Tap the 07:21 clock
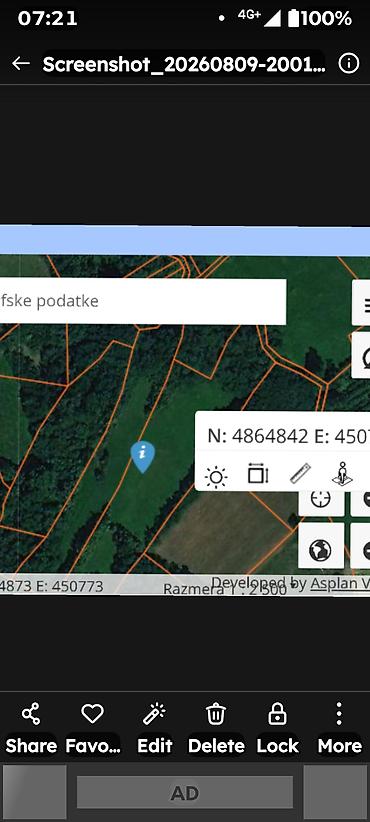The image size is (370, 822). [x=48, y=18]
